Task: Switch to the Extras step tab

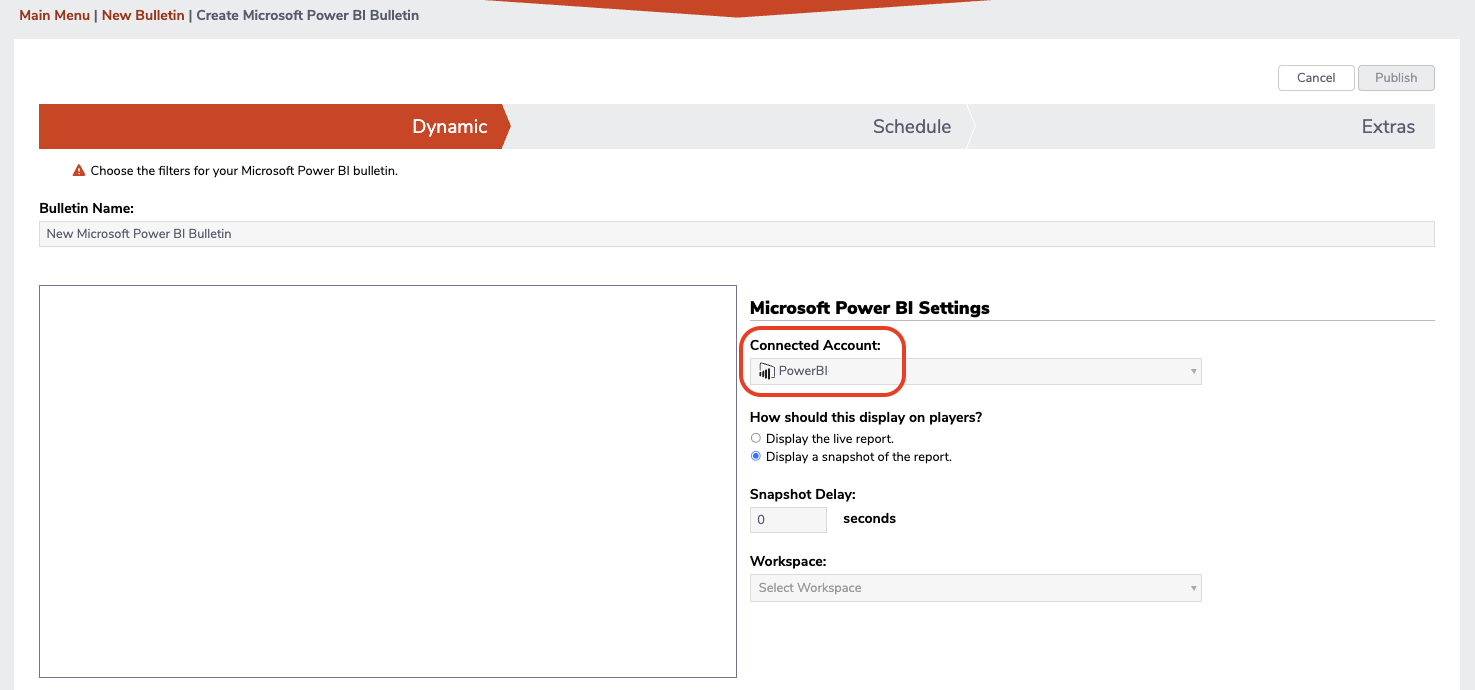Action: coord(1203,127)
